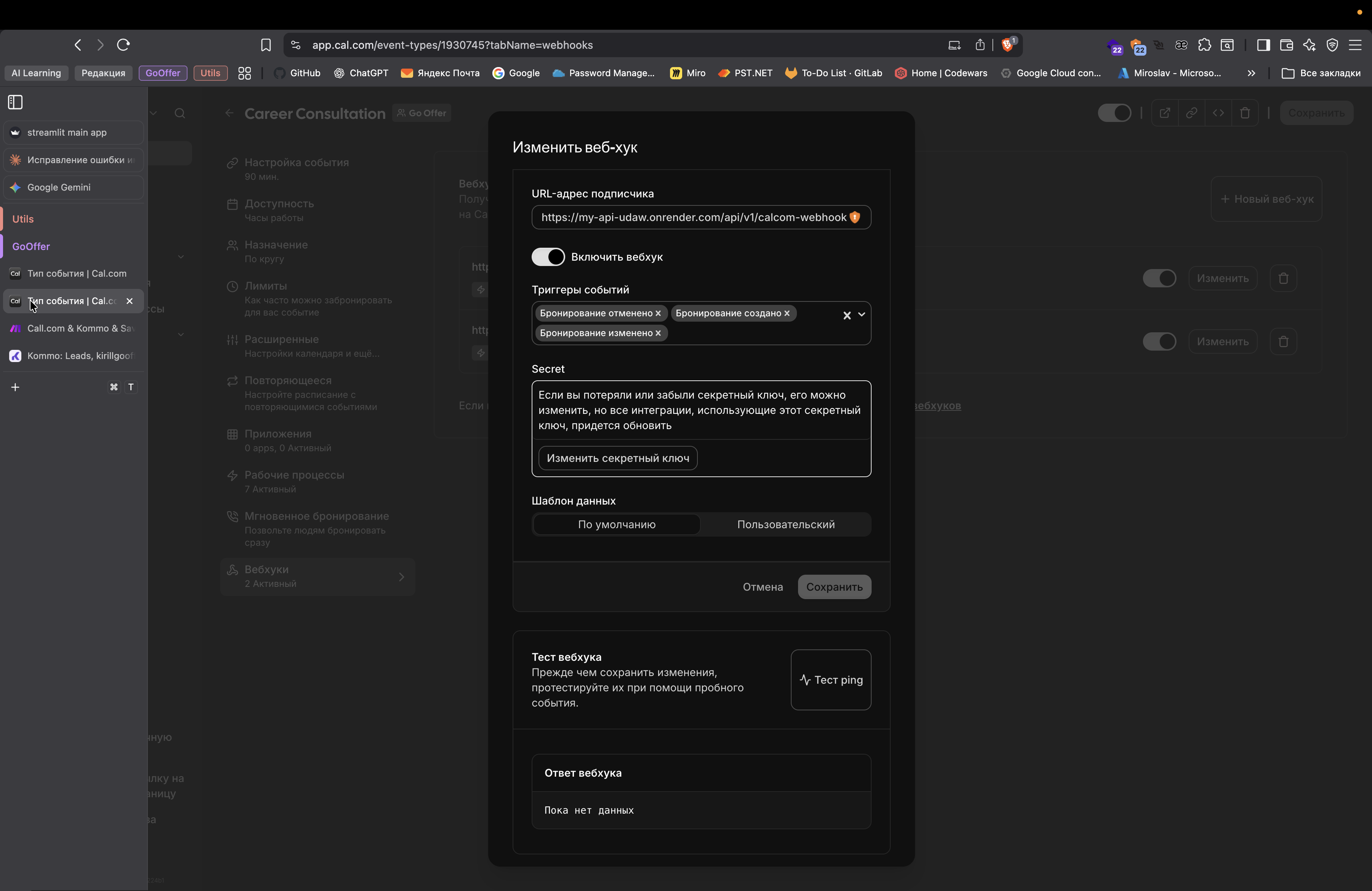
Task: Select 'Пользовательский' data template
Action: 785,524
